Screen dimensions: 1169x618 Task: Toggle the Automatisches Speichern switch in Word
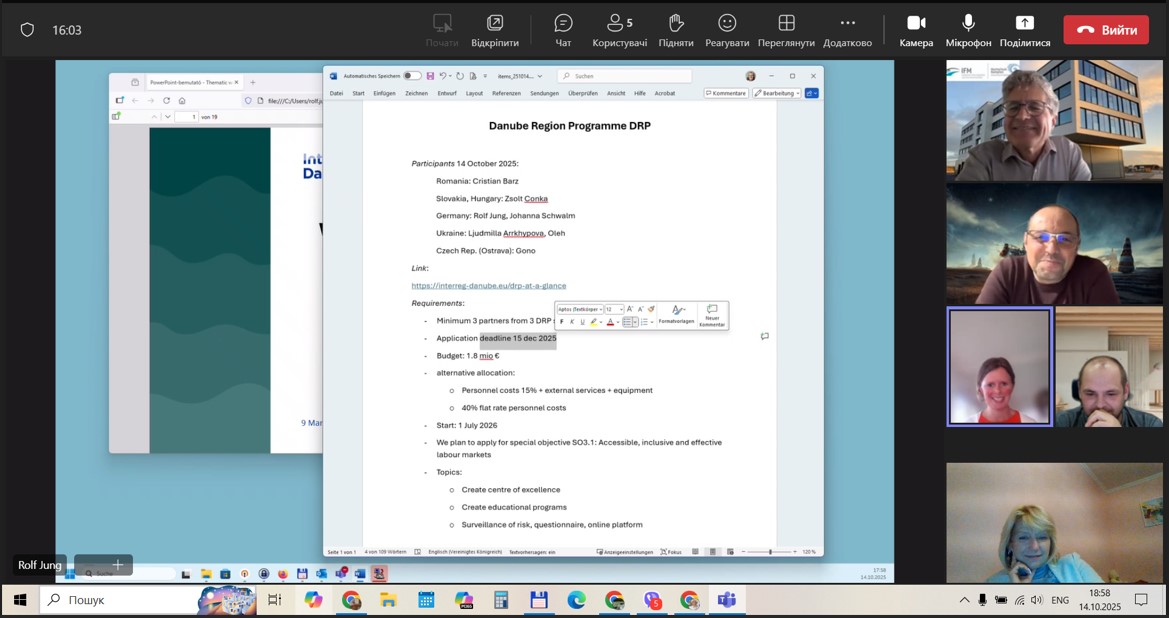tap(411, 76)
